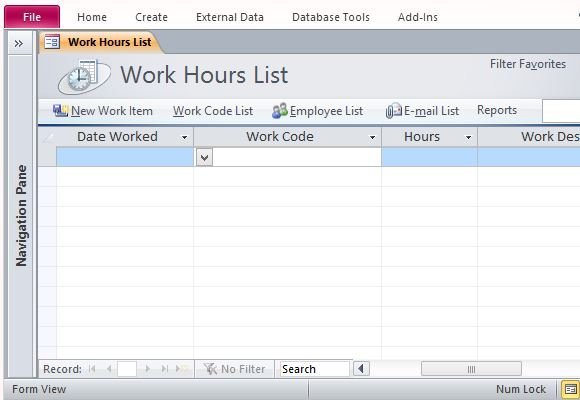580x400 pixels.
Task: Click the Date Worked column header
Action: (125, 137)
